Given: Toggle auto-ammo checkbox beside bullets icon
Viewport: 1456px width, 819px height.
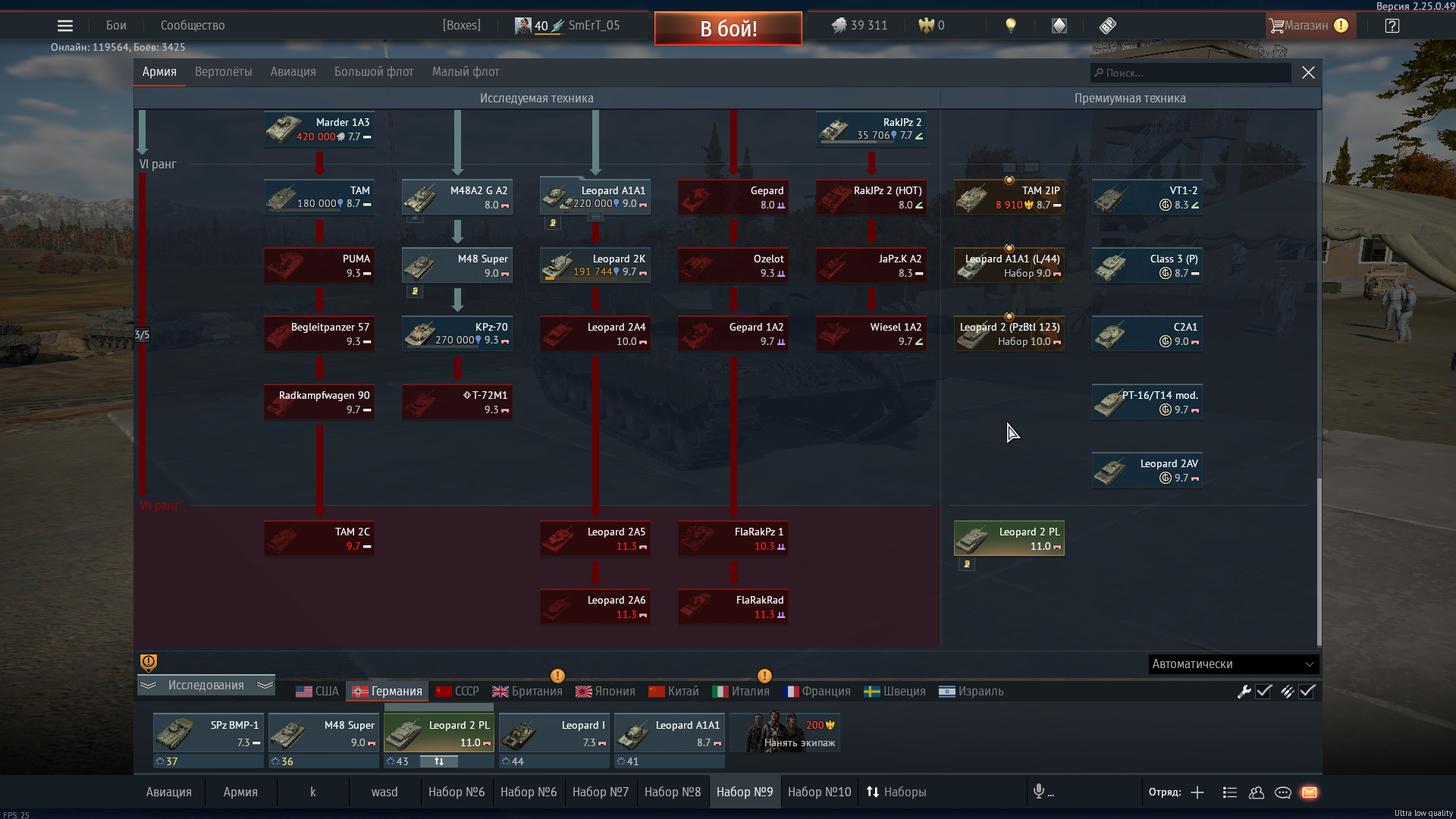Looking at the screenshot, I should (x=1307, y=692).
